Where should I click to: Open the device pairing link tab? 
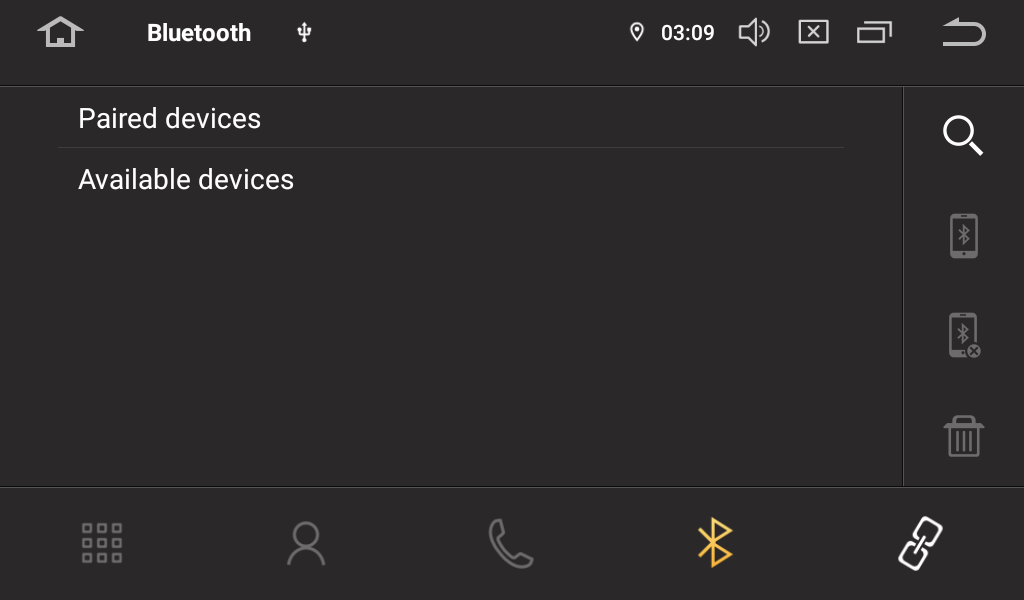[x=920, y=543]
